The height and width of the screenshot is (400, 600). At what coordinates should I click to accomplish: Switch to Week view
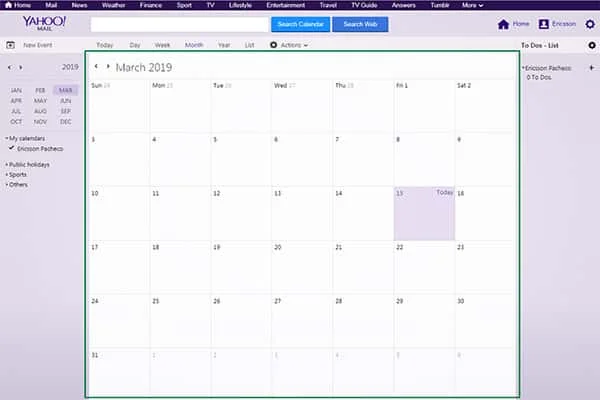162,45
